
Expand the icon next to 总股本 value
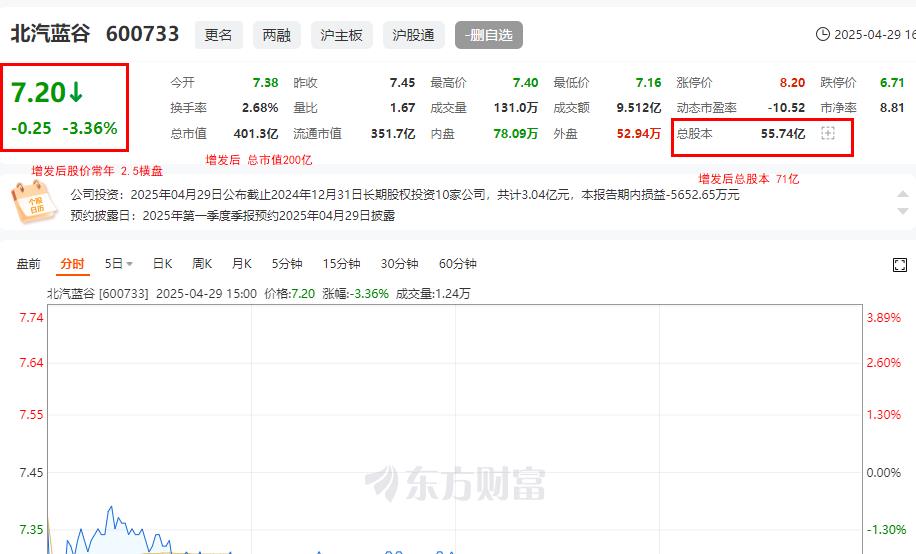tap(828, 133)
